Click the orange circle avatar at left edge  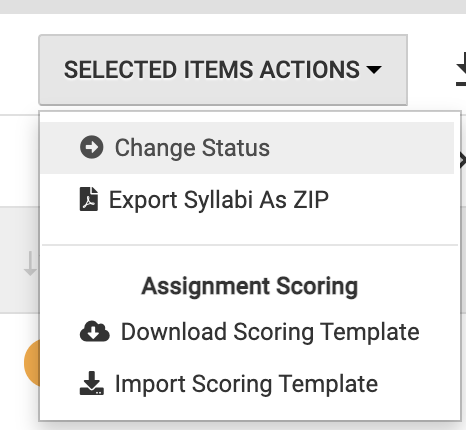tap(32, 363)
